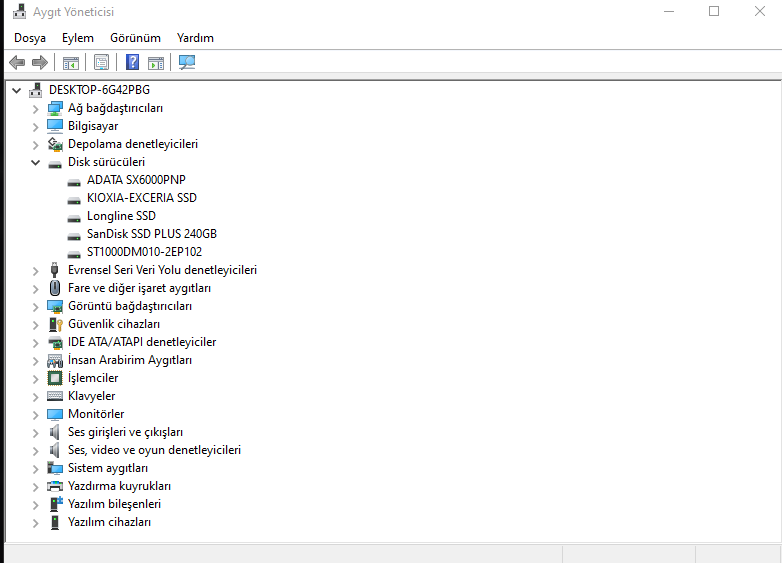
Task: Expand the İşlemciler category chevron
Action: (x=35, y=378)
